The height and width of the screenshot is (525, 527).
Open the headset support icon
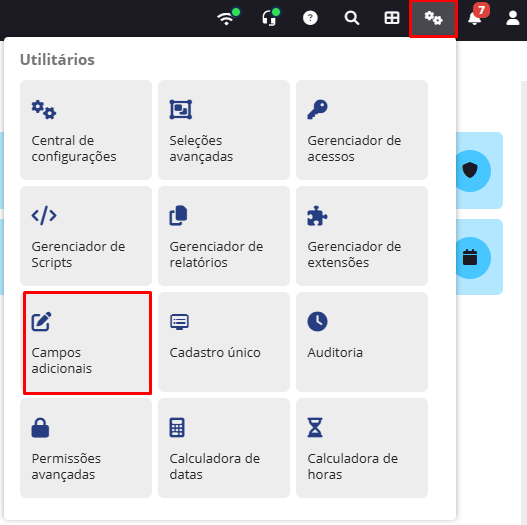pos(271,17)
